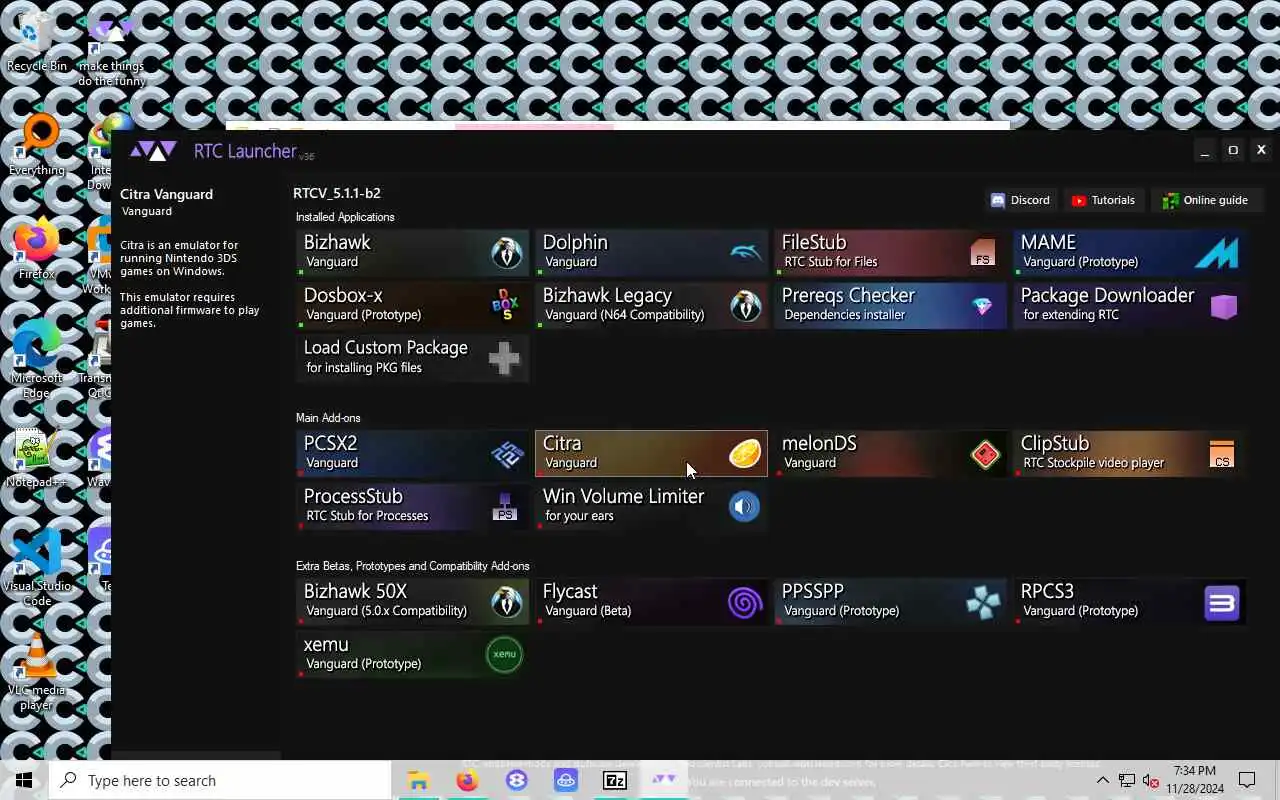Run the Prereqs Checker dependencies installer
Screen dimensions: 1280x800
890,306
